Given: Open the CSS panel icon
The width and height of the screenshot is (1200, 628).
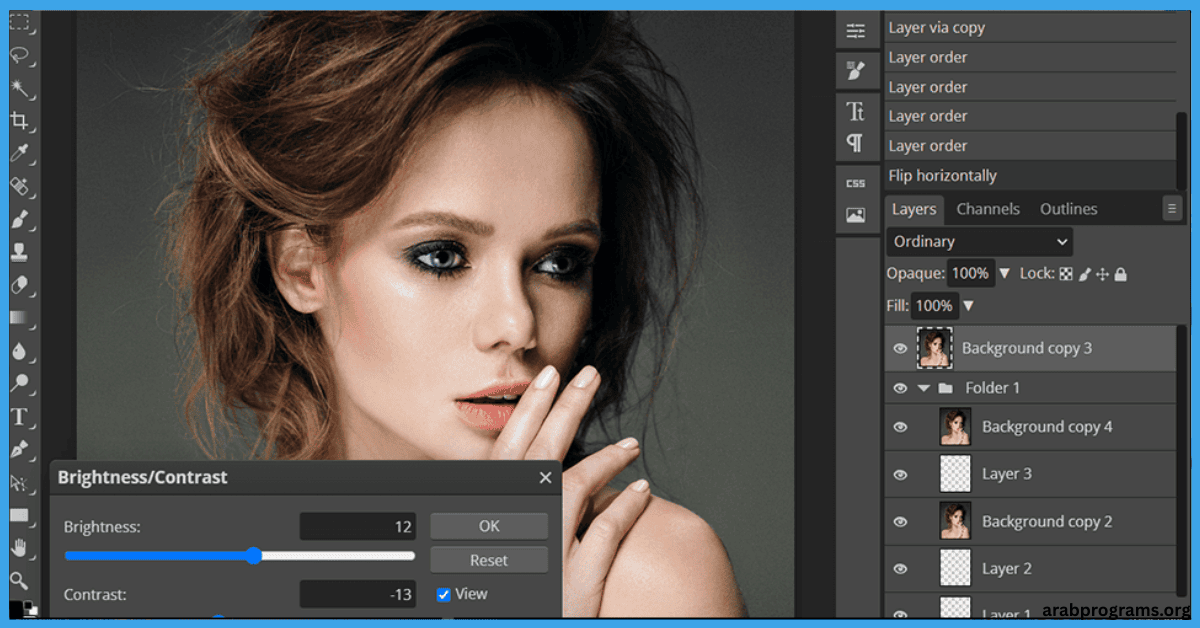Looking at the screenshot, I should 856,183.
